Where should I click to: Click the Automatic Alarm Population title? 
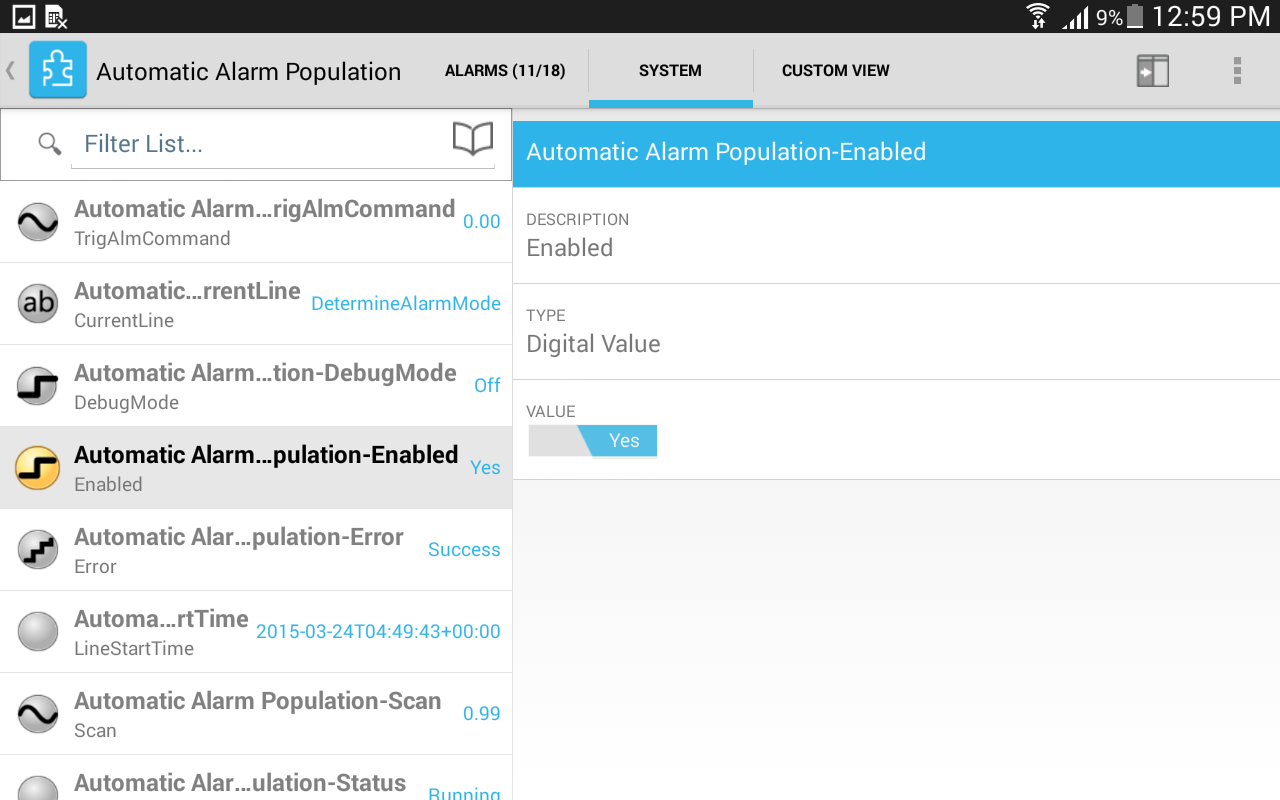248,72
